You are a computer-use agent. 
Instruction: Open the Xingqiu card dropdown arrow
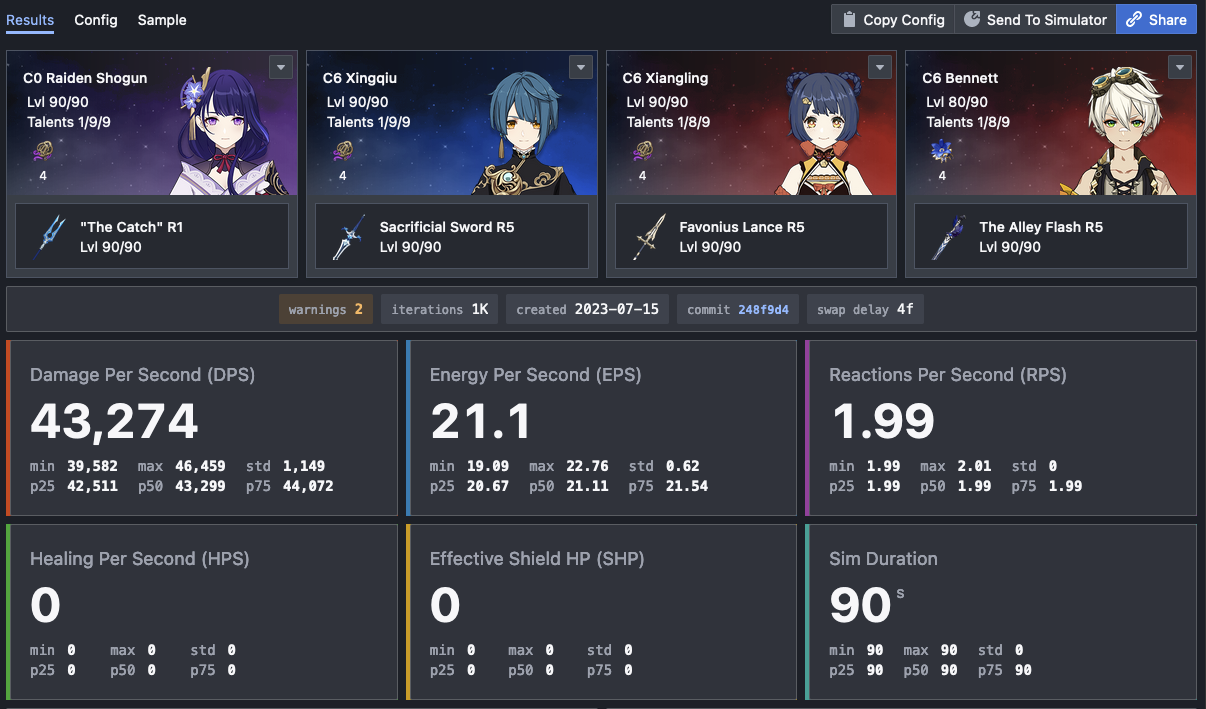(x=581, y=67)
